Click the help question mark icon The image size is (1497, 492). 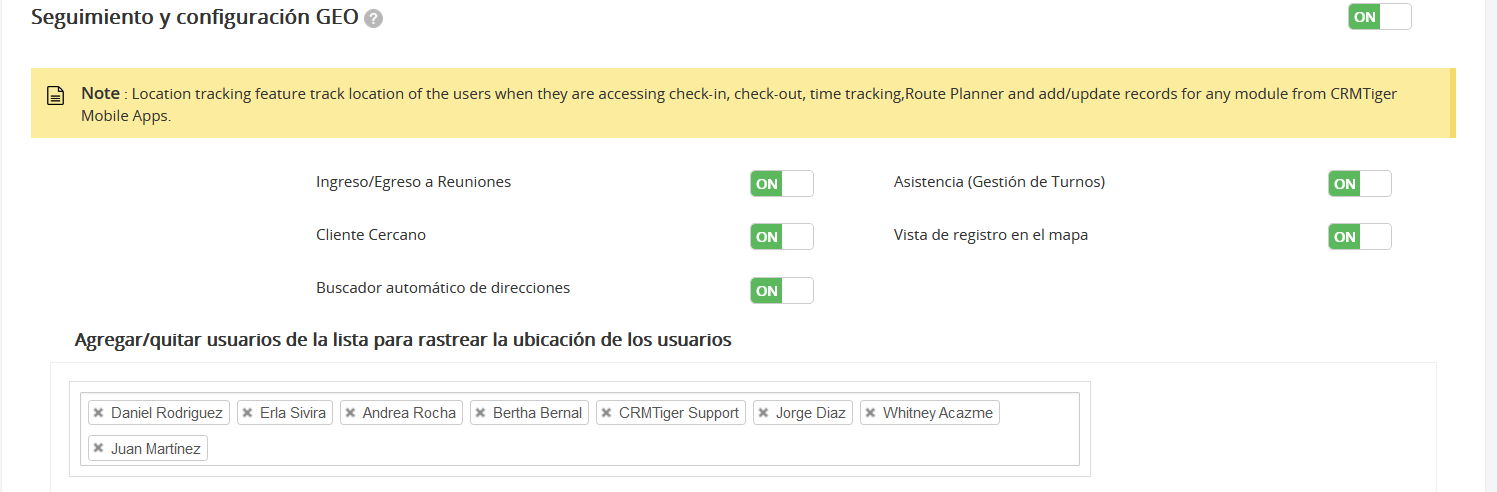click(x=374, y=19)
